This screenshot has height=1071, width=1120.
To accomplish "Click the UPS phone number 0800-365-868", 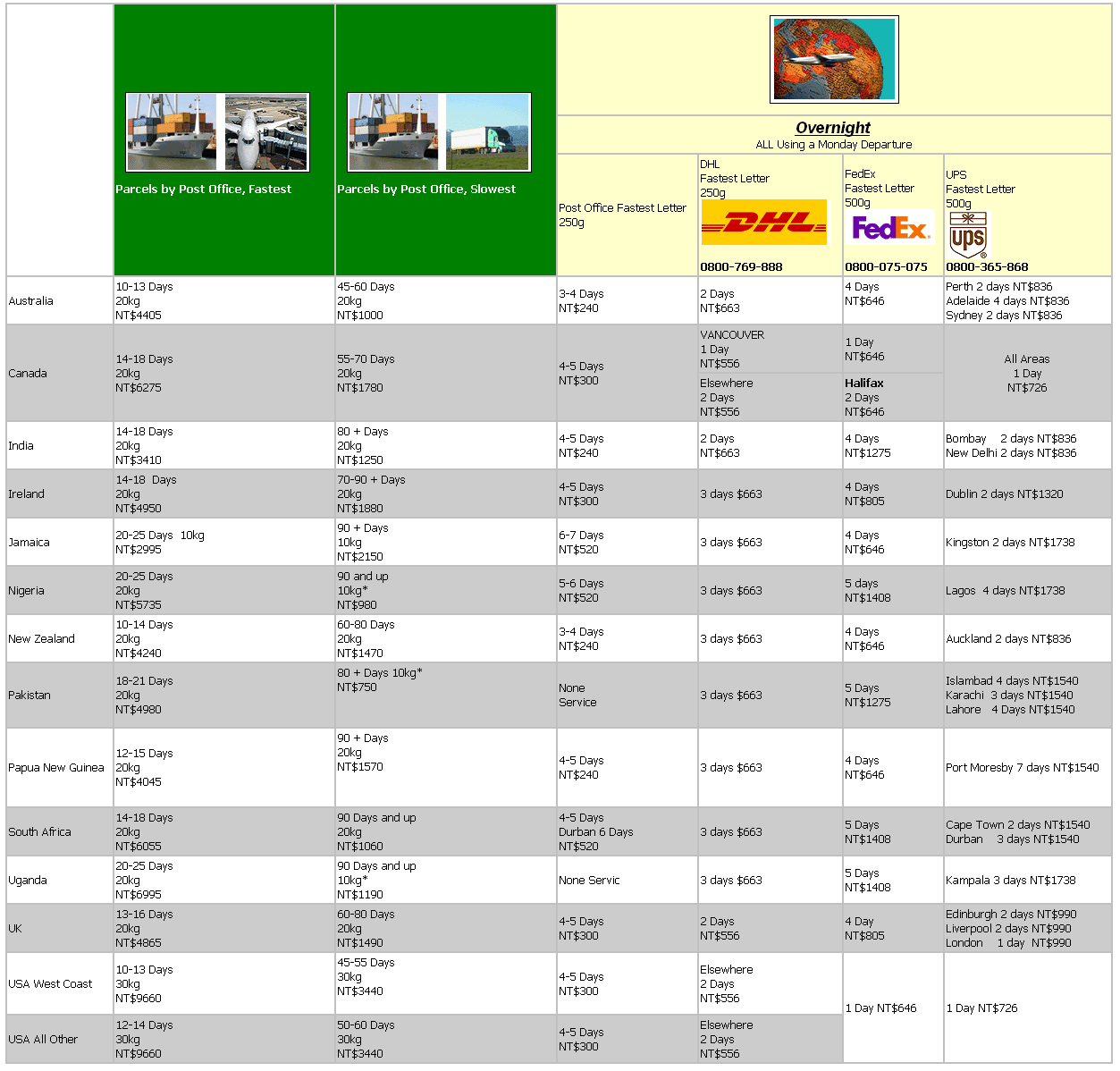I will 987,266.
